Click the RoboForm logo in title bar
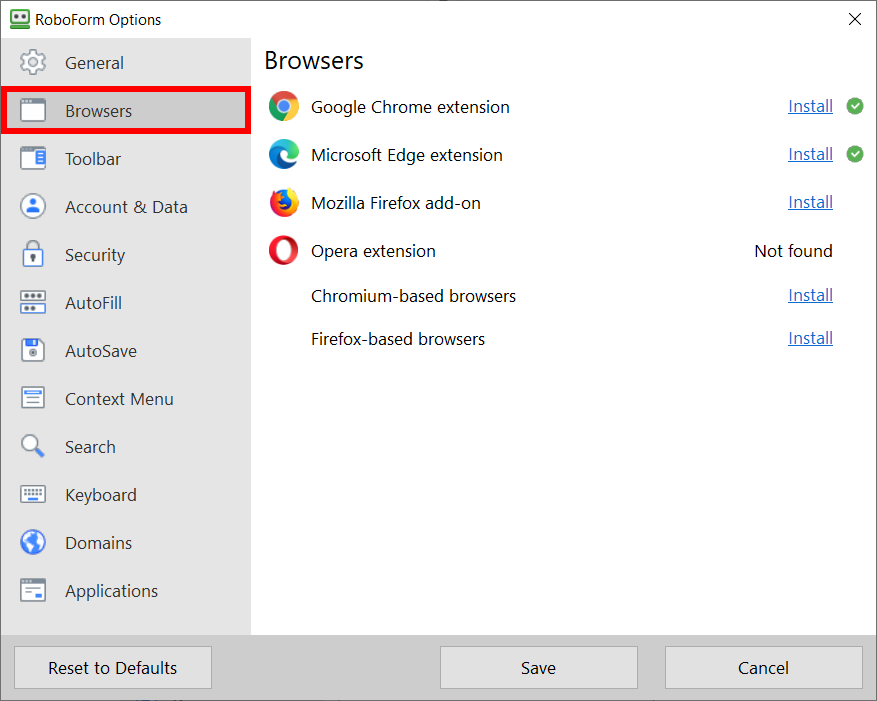 tap(20, 19)
